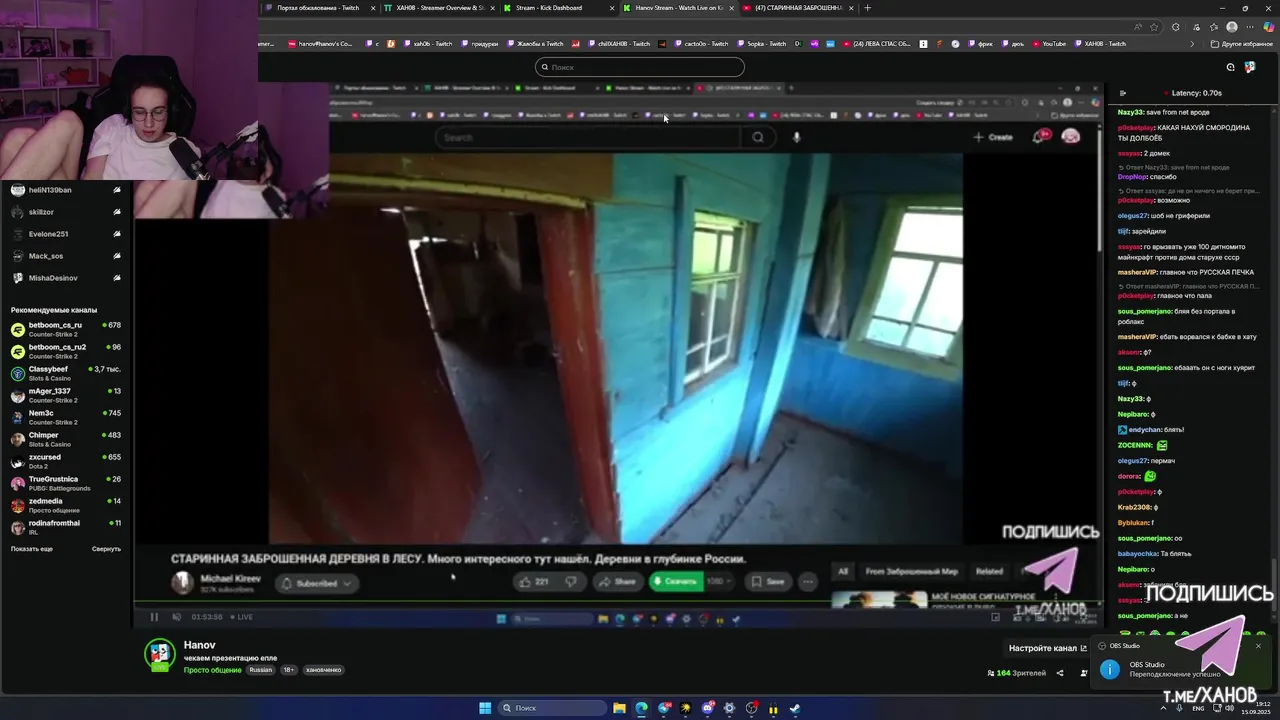Image resolution: width=1280 pixels, height=720 pixels.
Task: Open followed channel skillzor
Action: (65, 212)
